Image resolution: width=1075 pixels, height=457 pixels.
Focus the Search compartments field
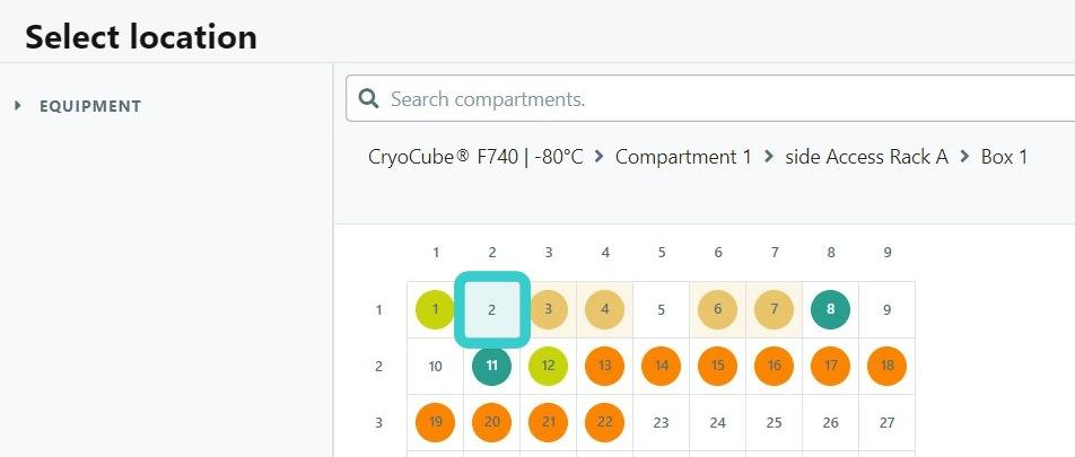(710, 99)
